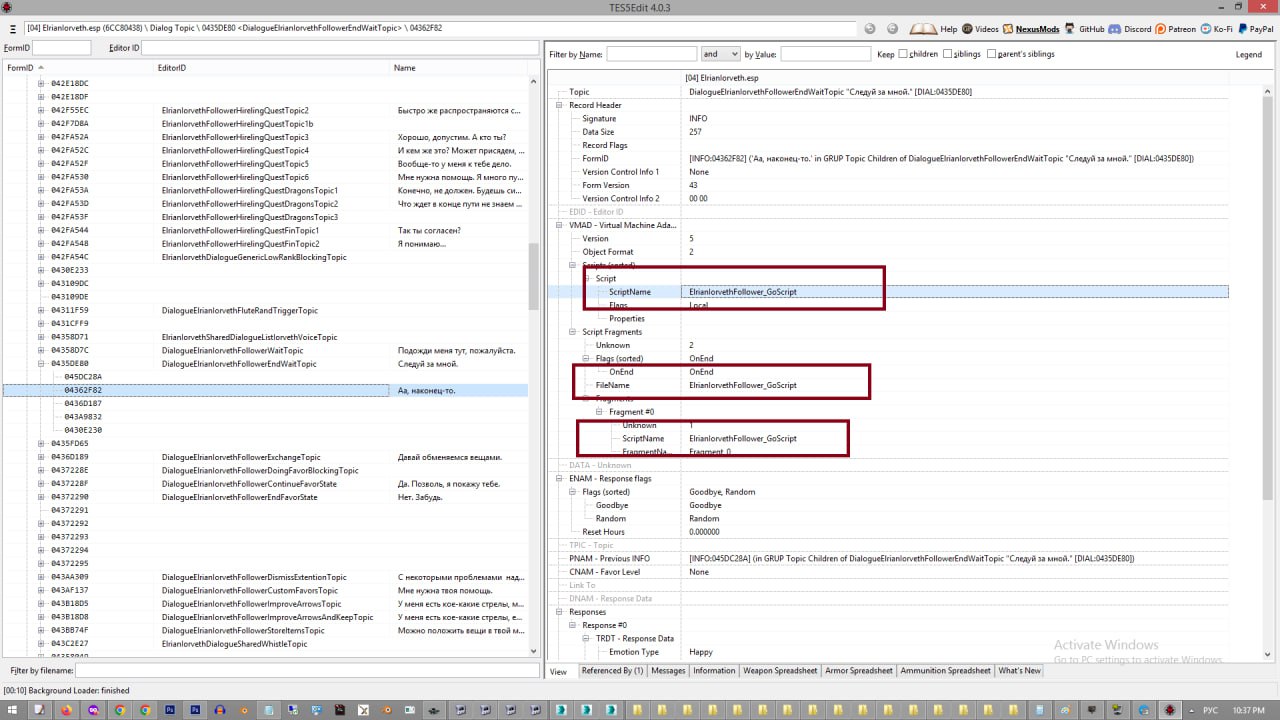Open the Discord link

[x=1130, y=29]
